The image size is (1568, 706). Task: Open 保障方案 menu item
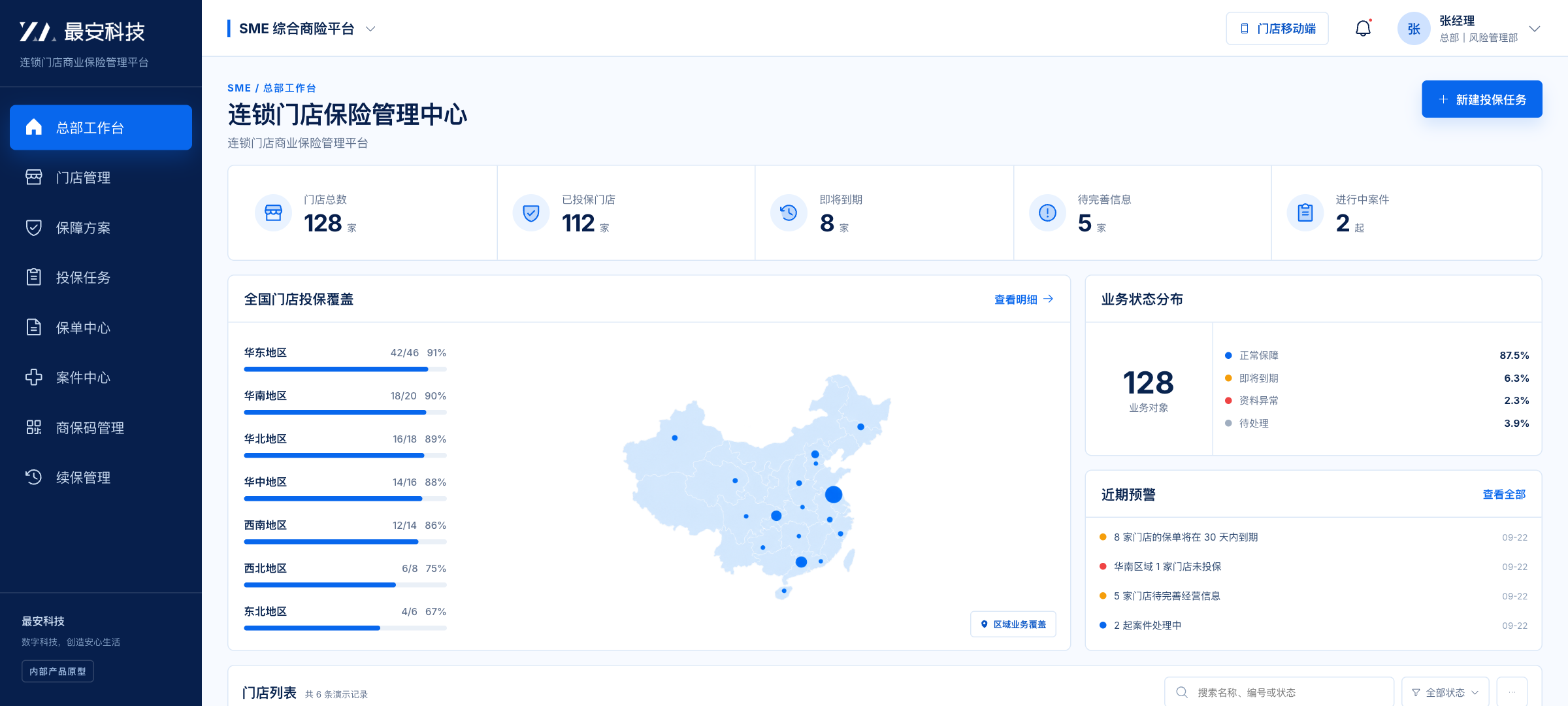(x=101, y=227)
